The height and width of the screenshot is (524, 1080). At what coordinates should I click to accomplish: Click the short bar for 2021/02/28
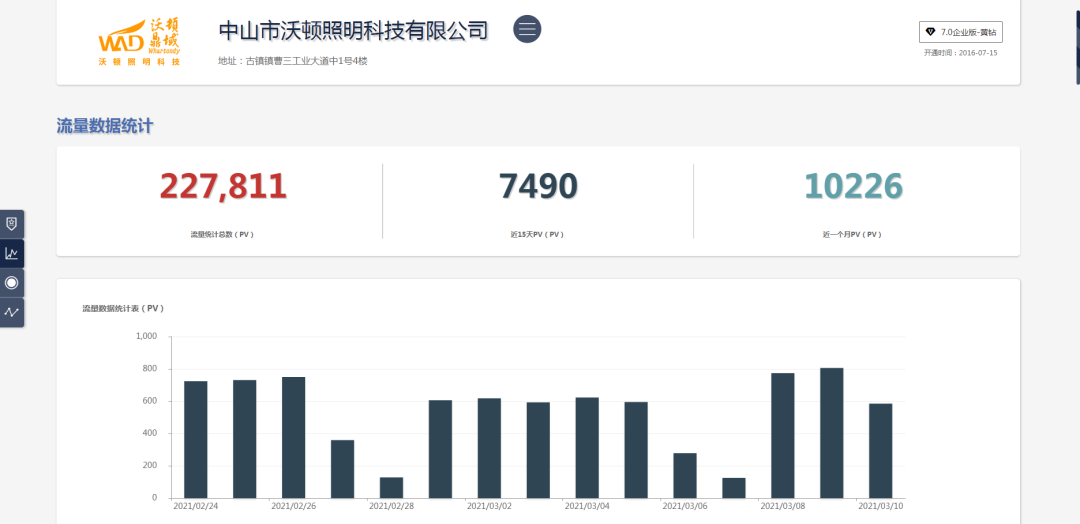click(391, 487)
